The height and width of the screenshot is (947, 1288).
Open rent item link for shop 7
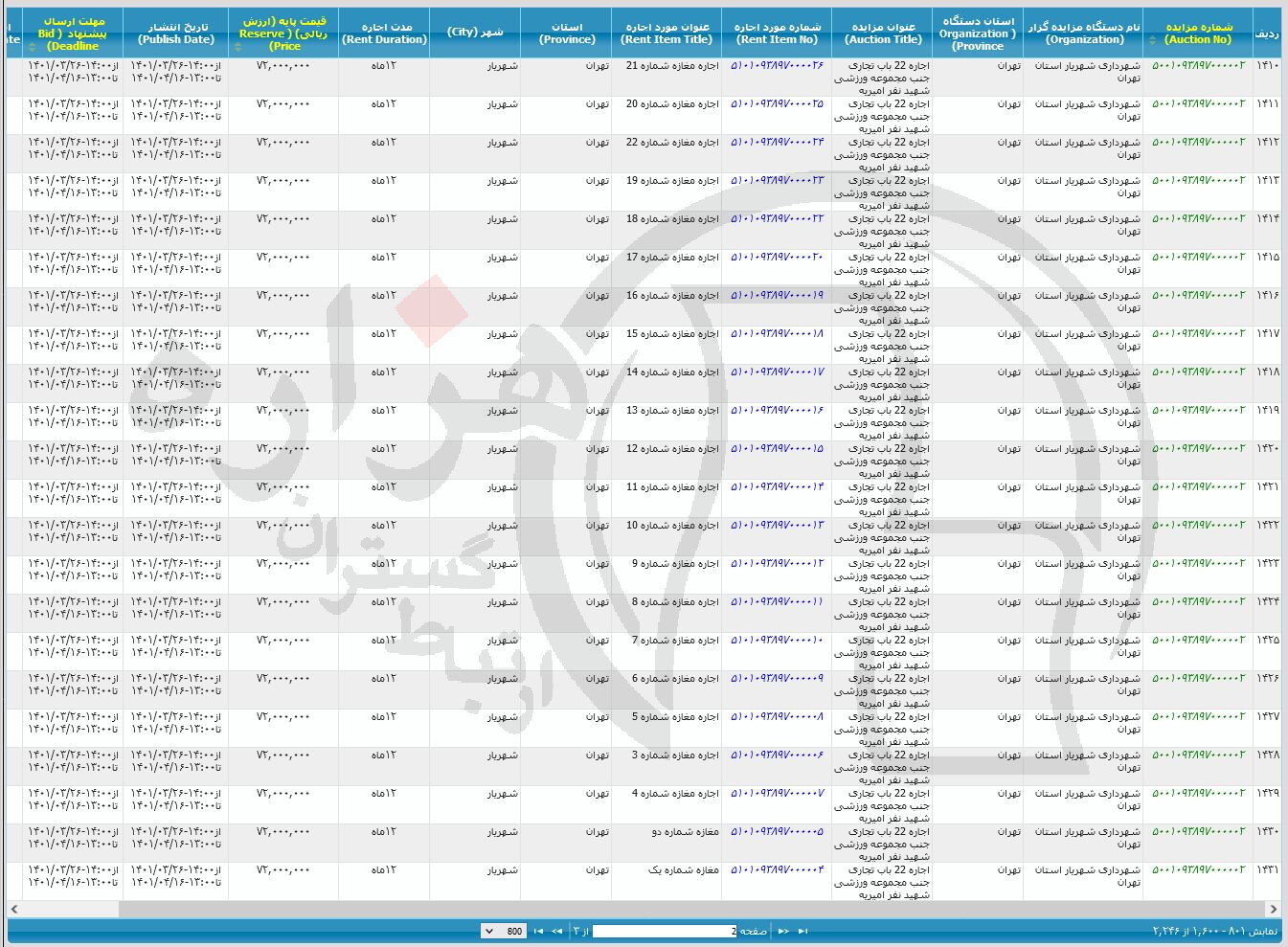777,641
